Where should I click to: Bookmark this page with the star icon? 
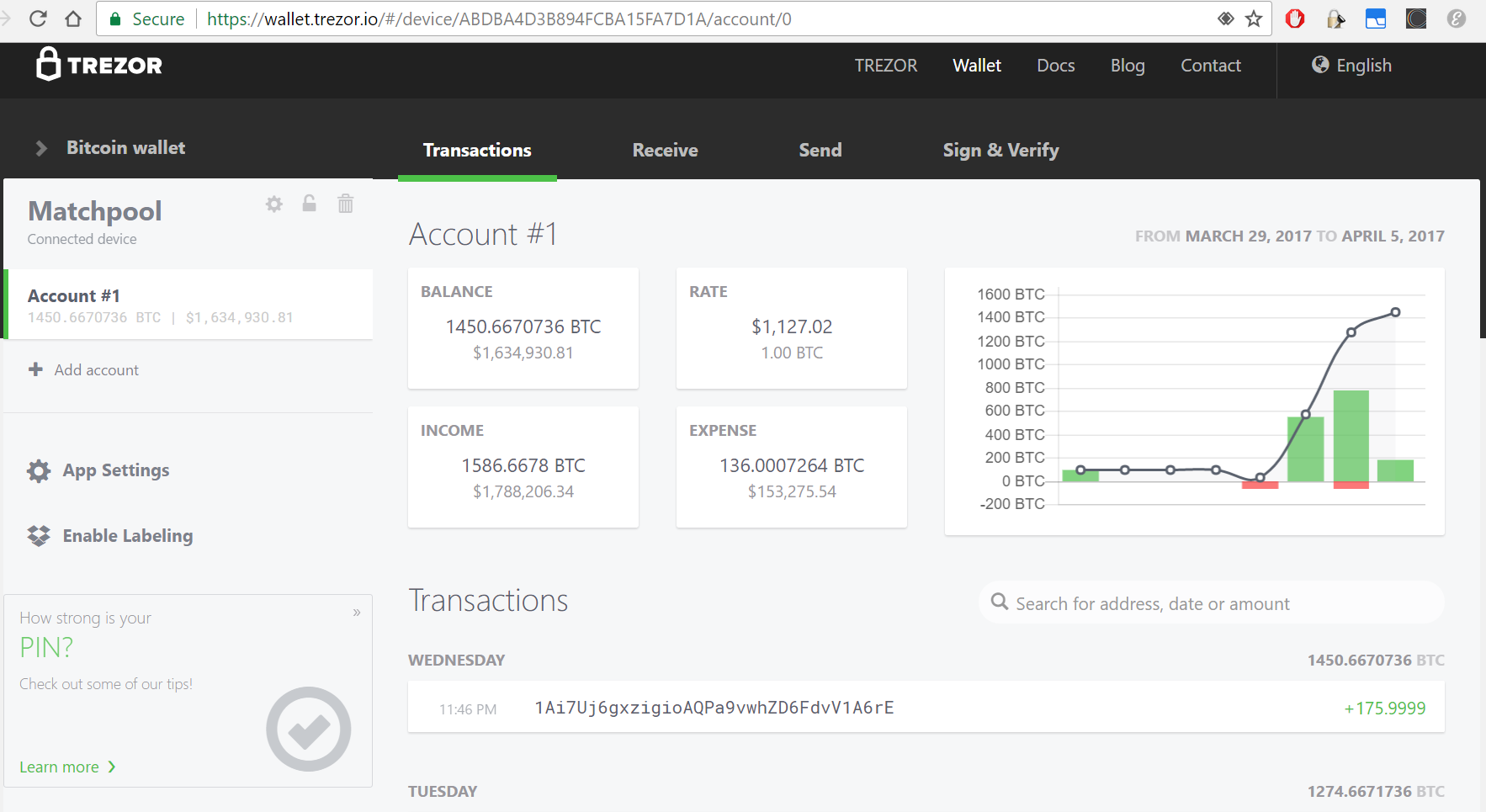1254,19
